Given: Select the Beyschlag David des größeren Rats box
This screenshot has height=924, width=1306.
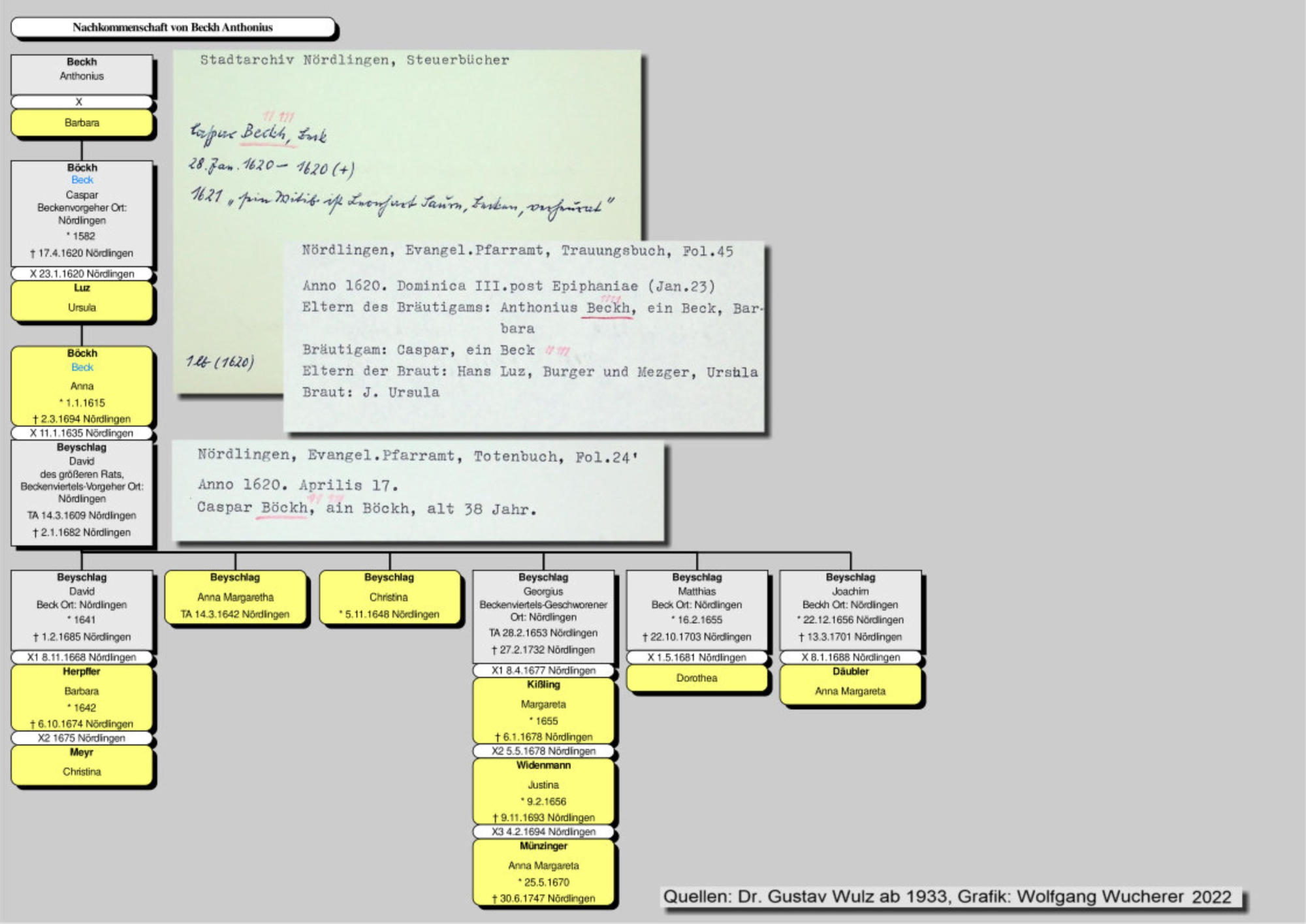Looking at the screenshot, I should click(x=82, y=492).
